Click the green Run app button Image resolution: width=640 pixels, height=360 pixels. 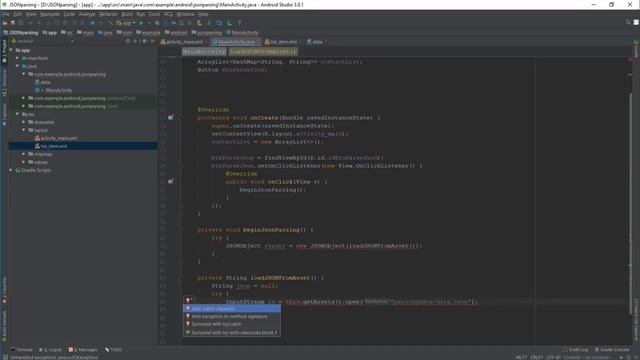[x=141, y=23]
